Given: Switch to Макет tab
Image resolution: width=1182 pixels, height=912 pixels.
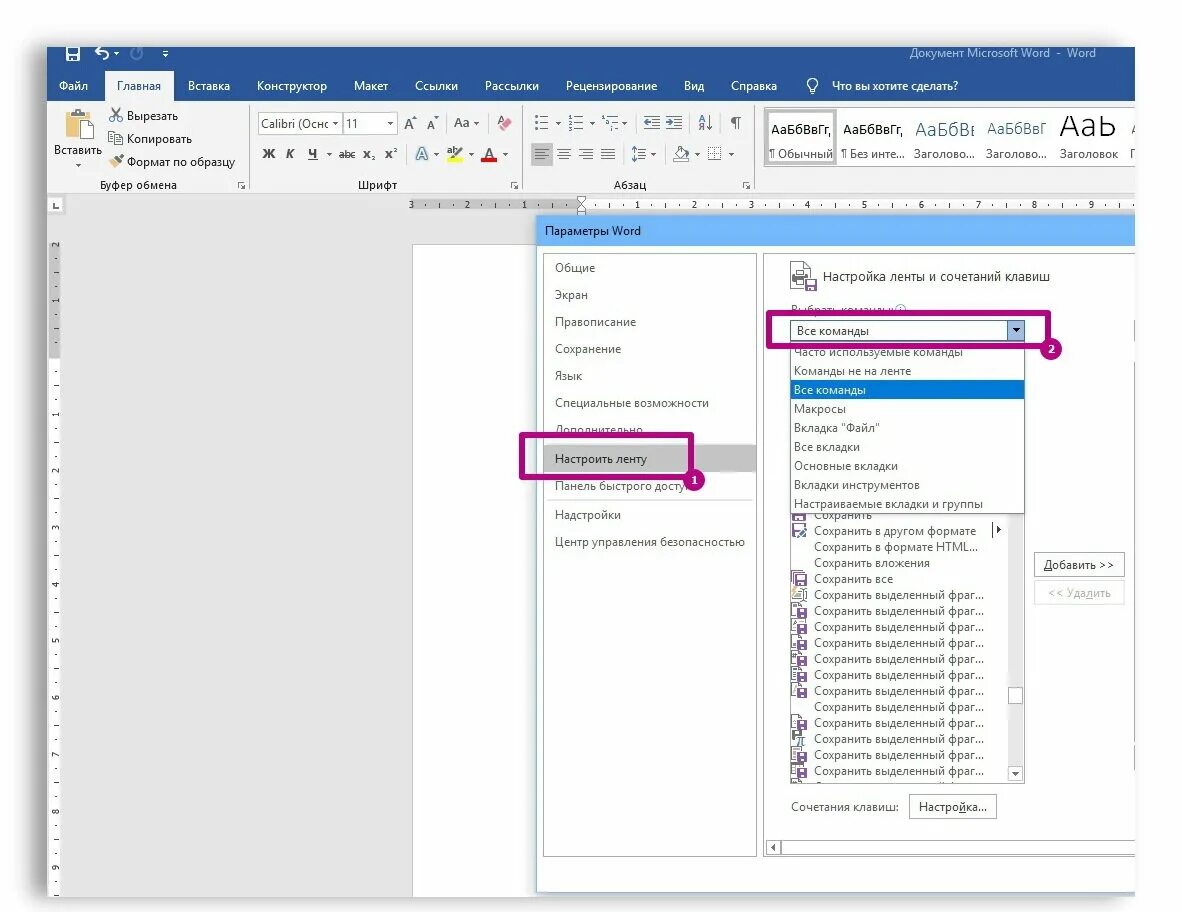Looking at the screenshot, I should (371, 86).
